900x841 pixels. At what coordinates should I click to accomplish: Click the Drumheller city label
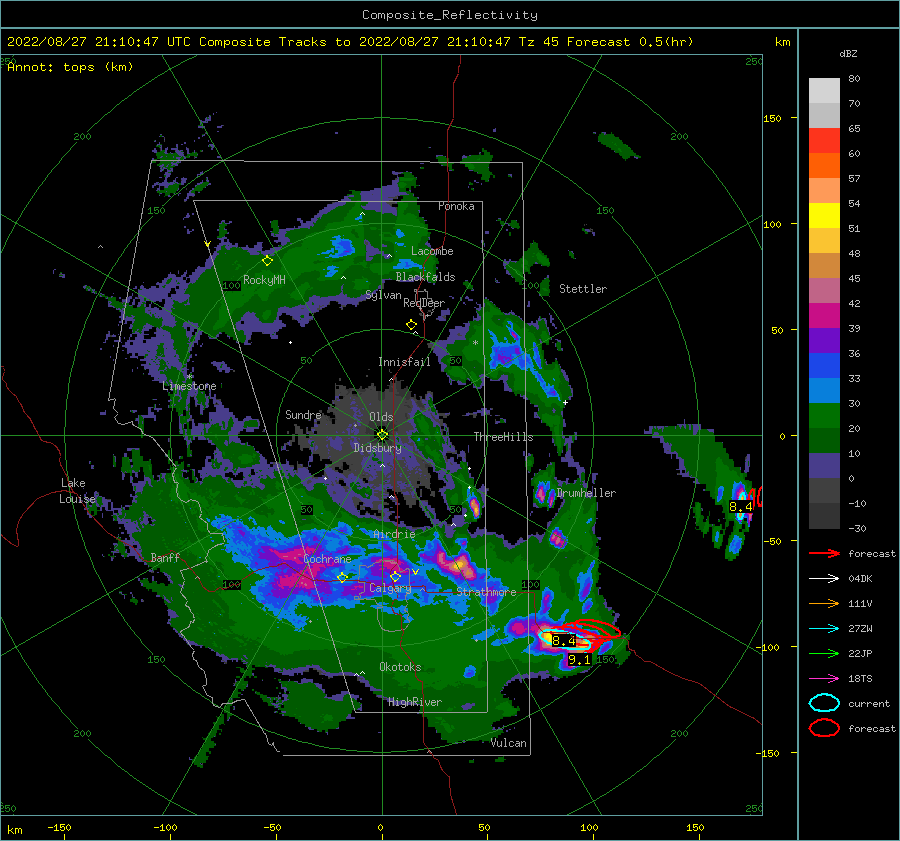[586, 493]
